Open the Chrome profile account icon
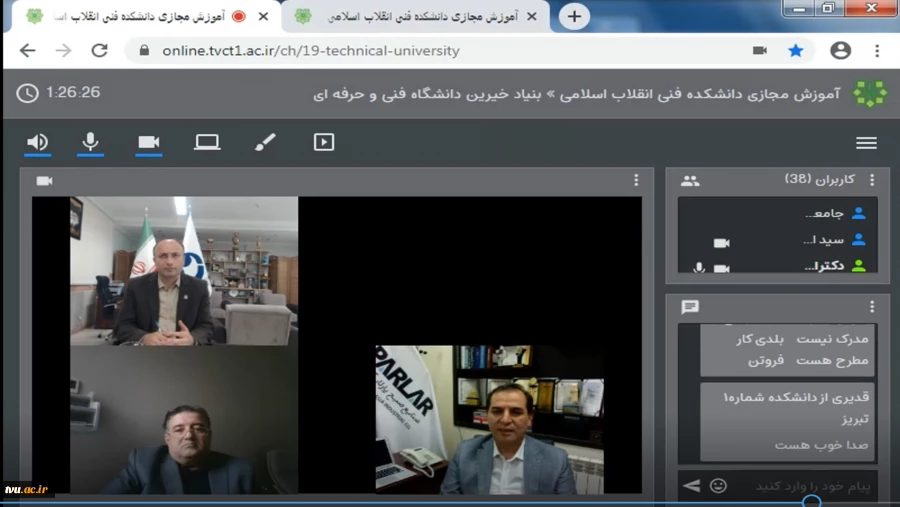The image size is (900, 507). [x=840, y=50]
